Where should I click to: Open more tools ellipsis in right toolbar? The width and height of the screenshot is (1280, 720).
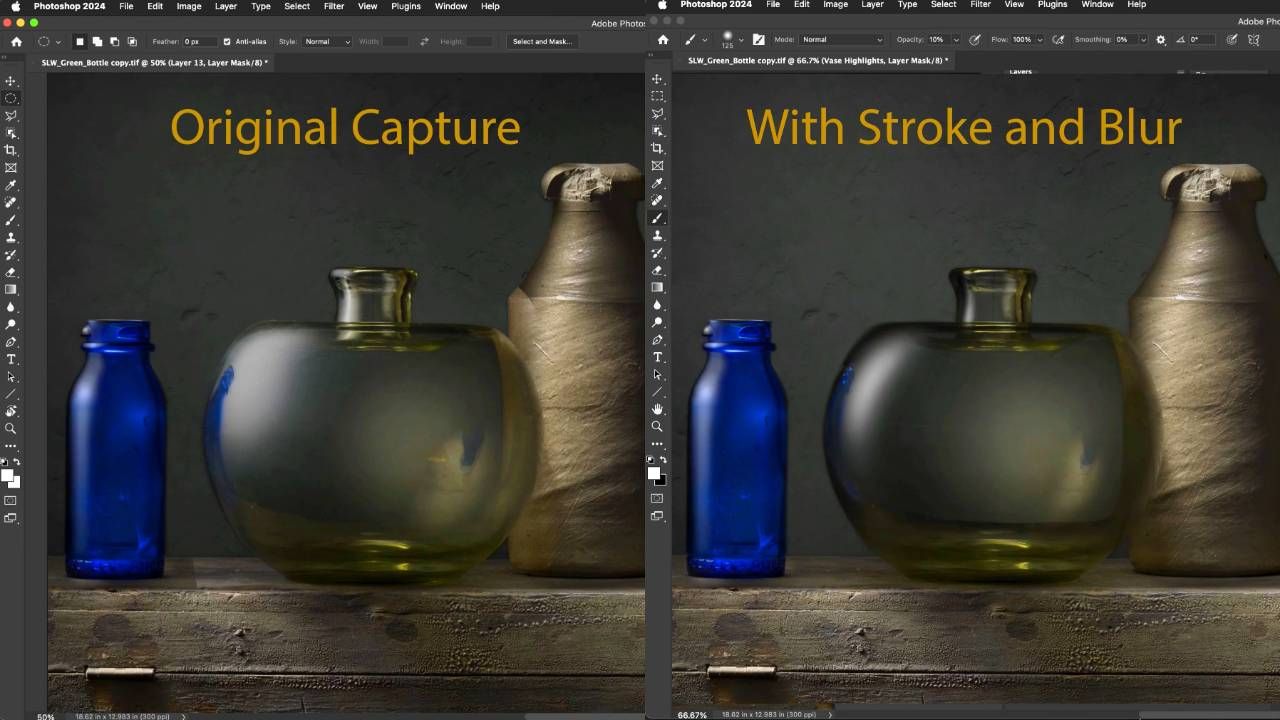click(x=657, y=444)
